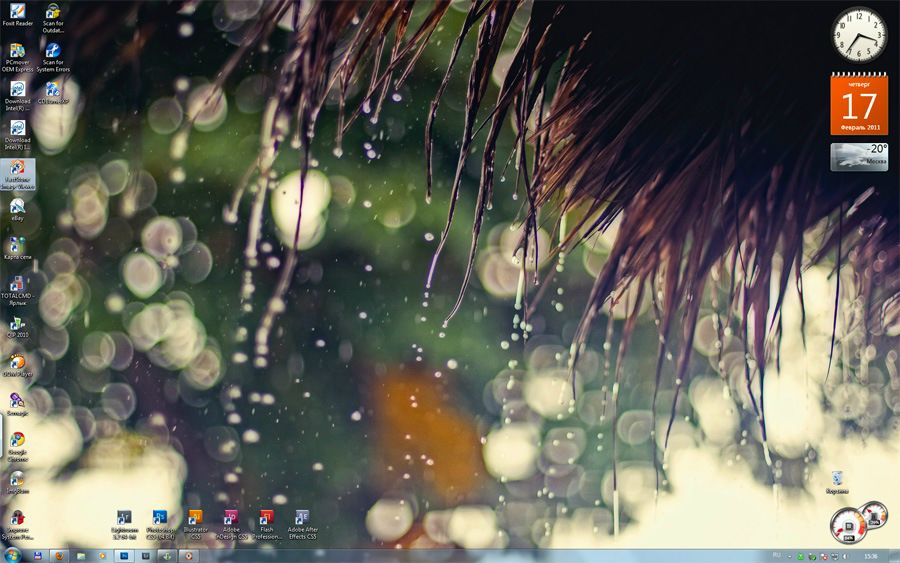Switch to Photoshop in the taskbar
This screenshot has width=900, height=563.
124,556
